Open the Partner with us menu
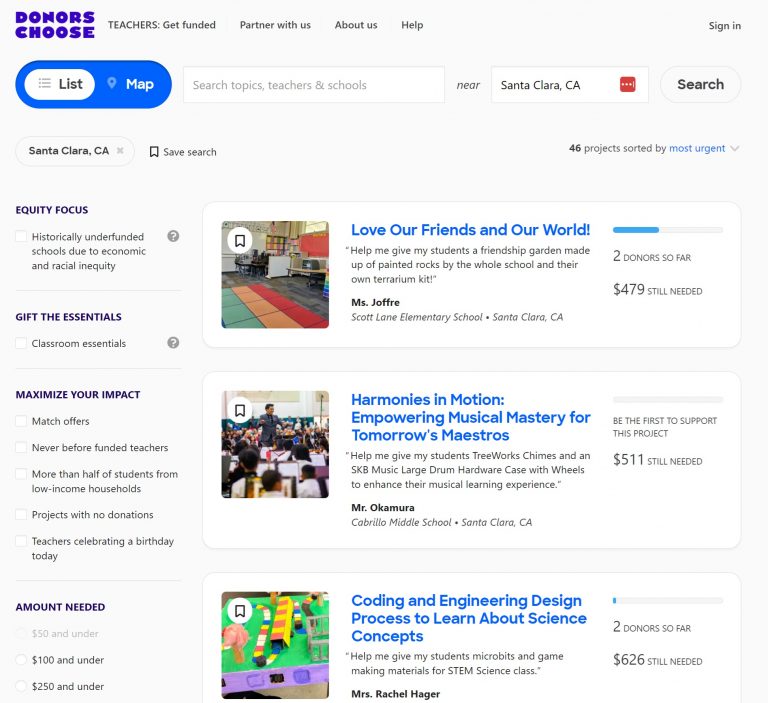Viewport: 768px width, 703px height. point(275,25)
